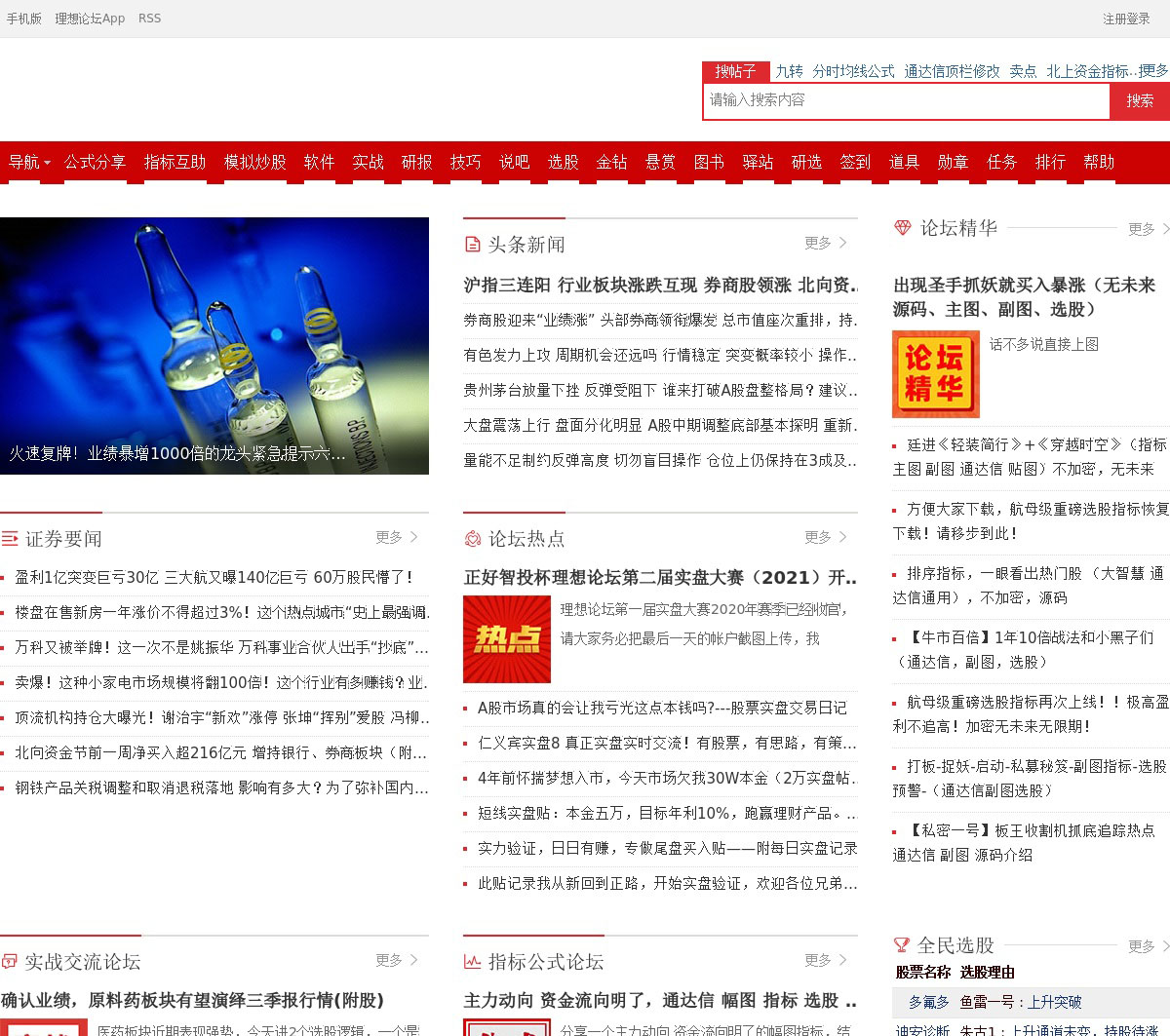Click the 论坛热点 section icon
This screenshot has width=1170, height=1036.
point(473,538)
